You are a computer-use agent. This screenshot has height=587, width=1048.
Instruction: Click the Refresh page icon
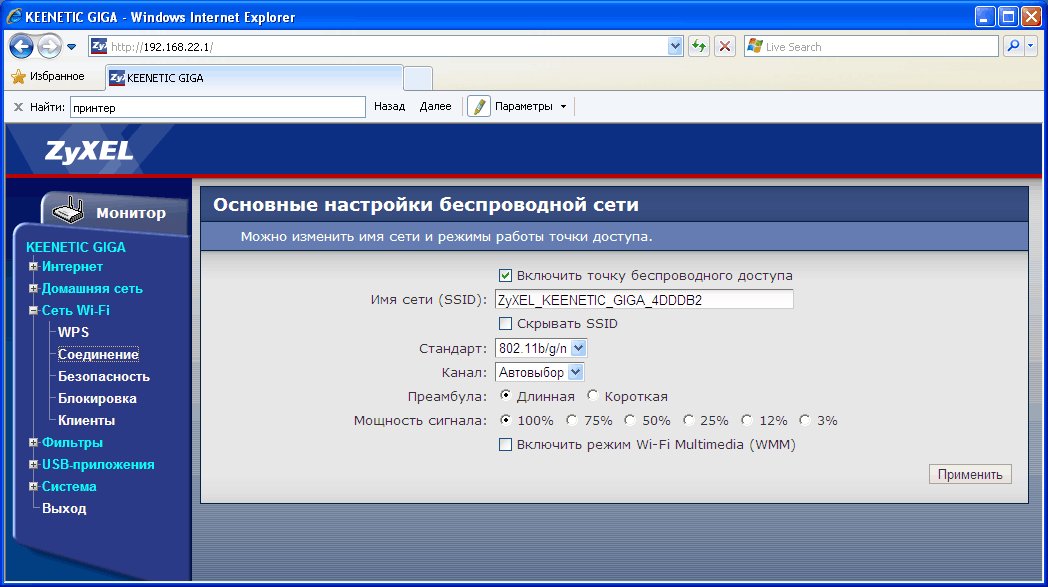[698, 46]
